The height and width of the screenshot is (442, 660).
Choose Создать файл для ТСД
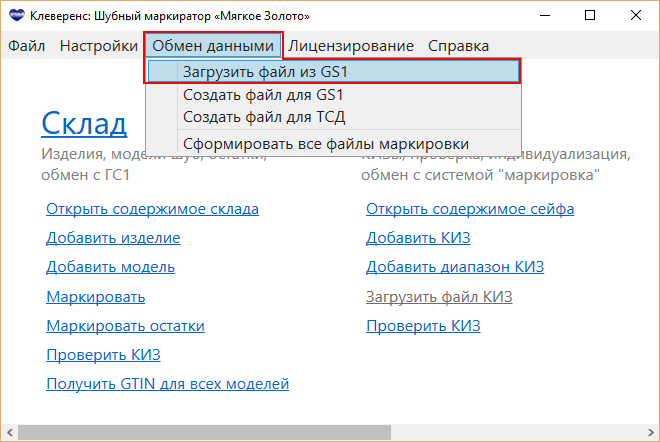333,117
